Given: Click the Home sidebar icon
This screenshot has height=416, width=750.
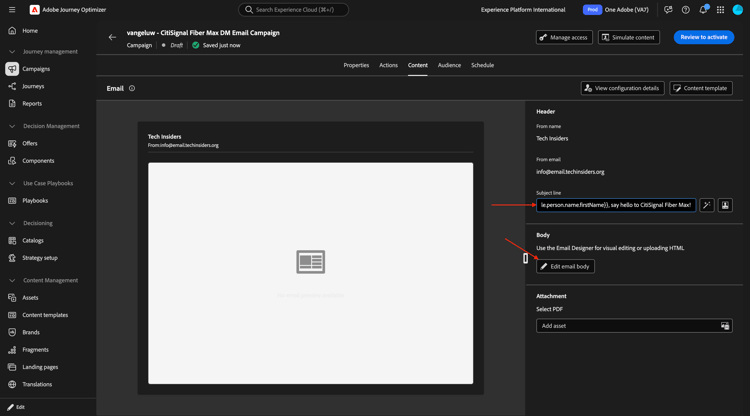Looking at the screenshot, I should pyautogui.click(x=12, y=31).
